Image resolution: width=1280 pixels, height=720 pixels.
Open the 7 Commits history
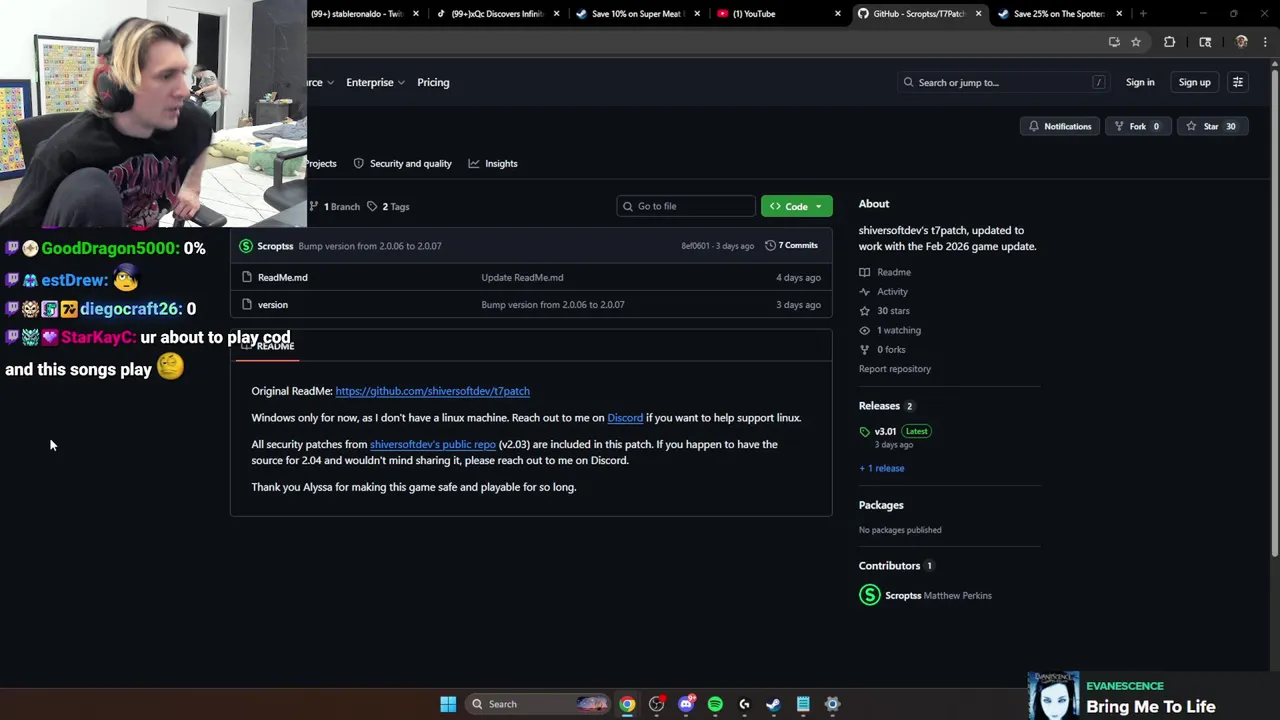pos(791,245)
